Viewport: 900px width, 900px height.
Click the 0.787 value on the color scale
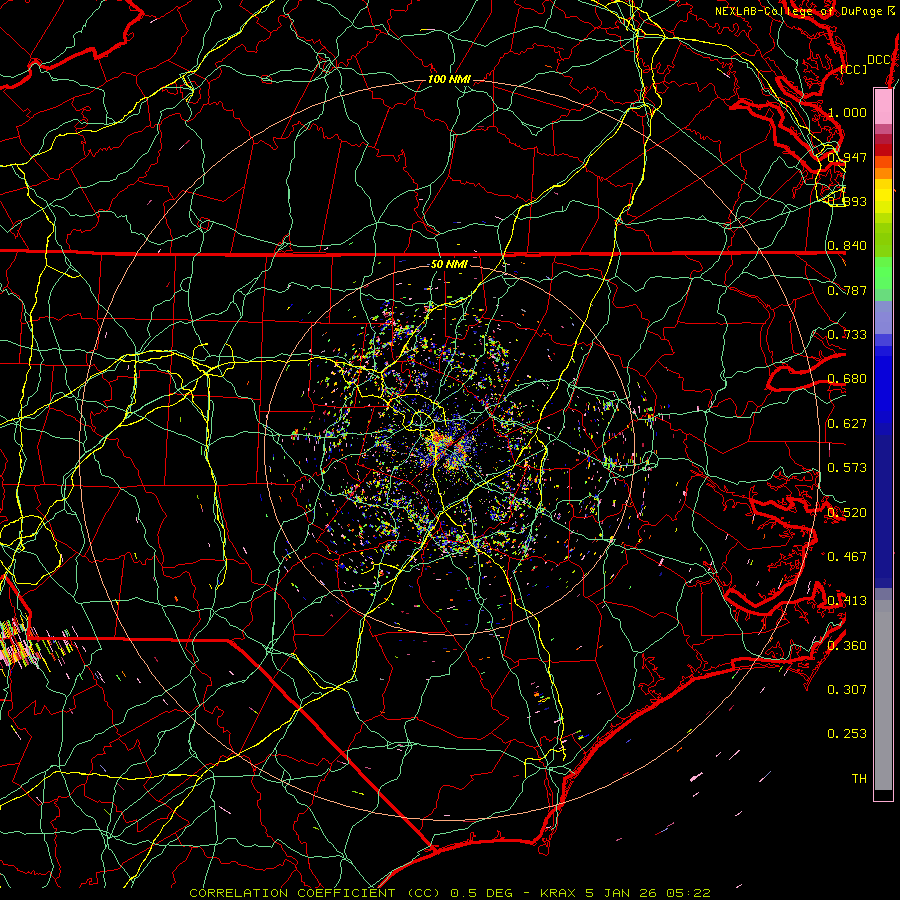(847, 290)
